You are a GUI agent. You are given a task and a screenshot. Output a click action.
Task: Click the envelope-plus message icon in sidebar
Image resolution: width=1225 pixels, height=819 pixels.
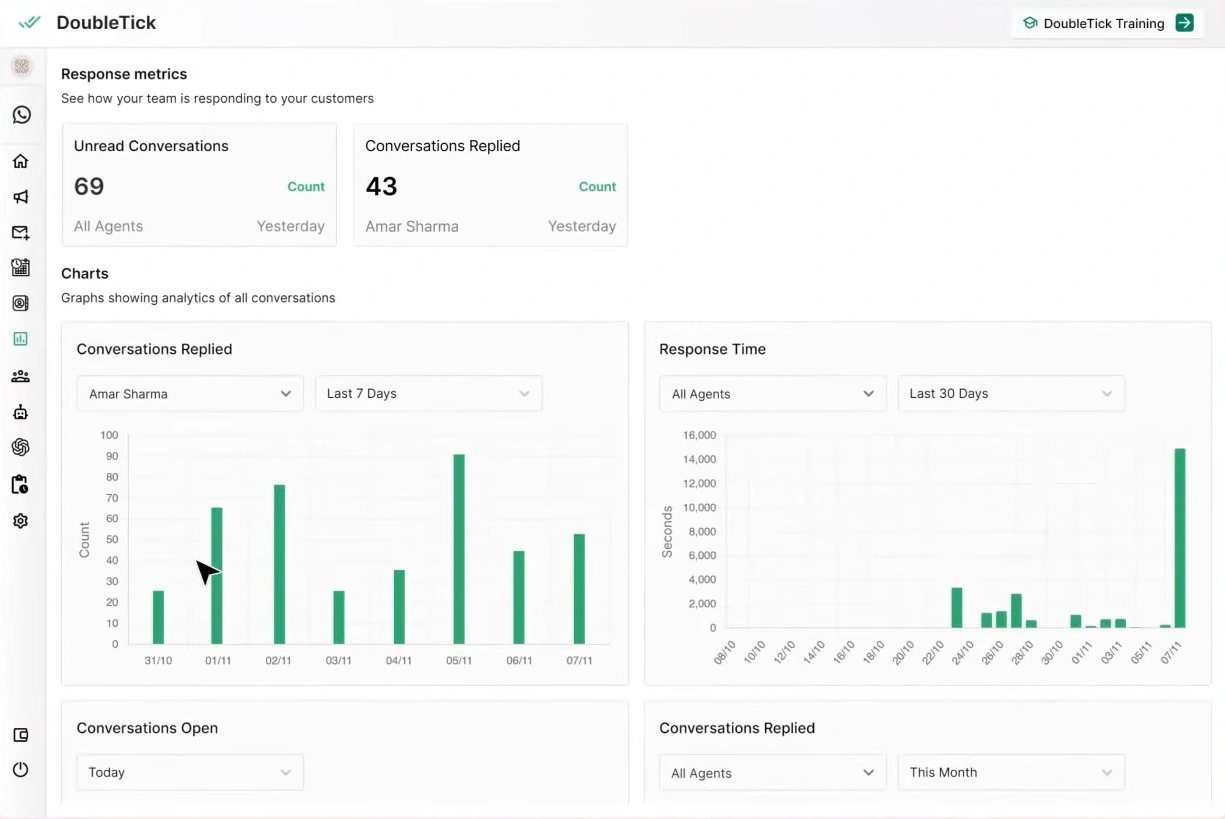pos(21,233)
